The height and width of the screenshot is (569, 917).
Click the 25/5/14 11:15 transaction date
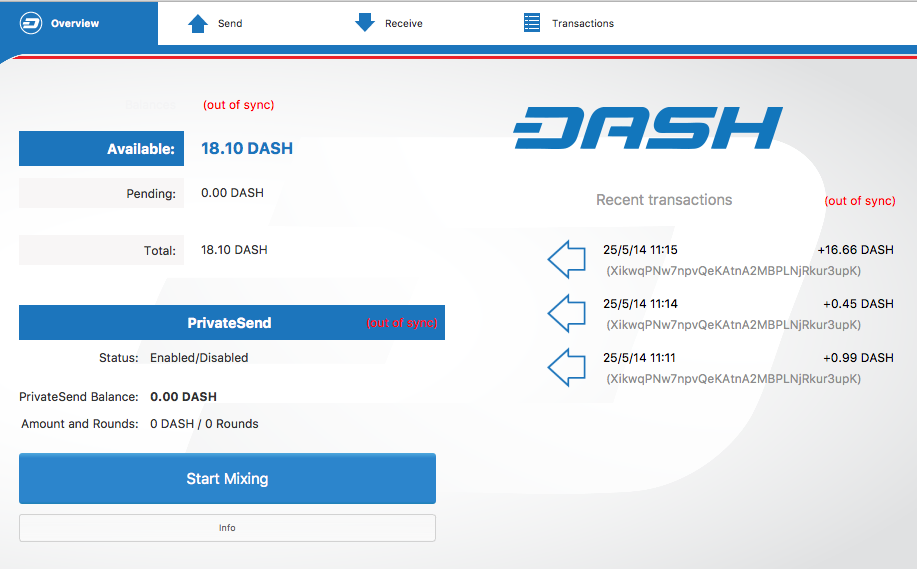tap(640, 250)
